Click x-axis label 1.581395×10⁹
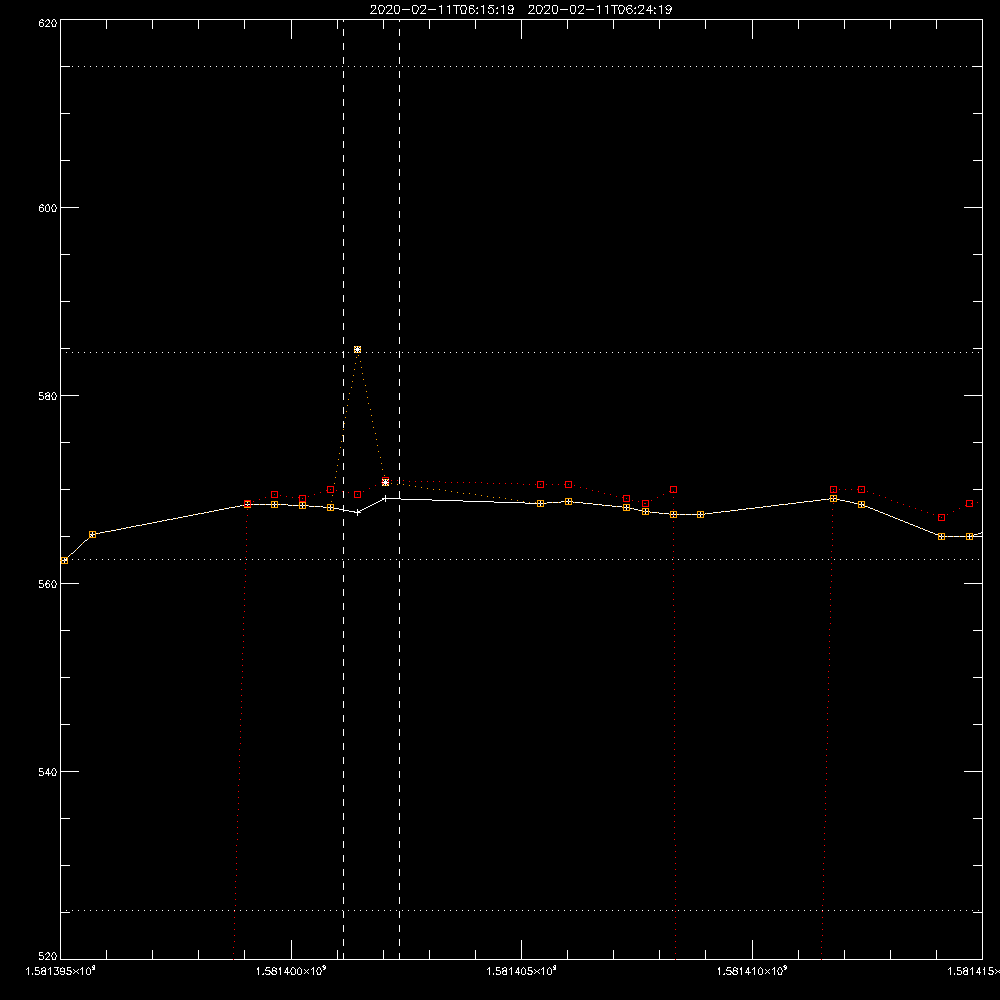 click(x=61, y=971)
